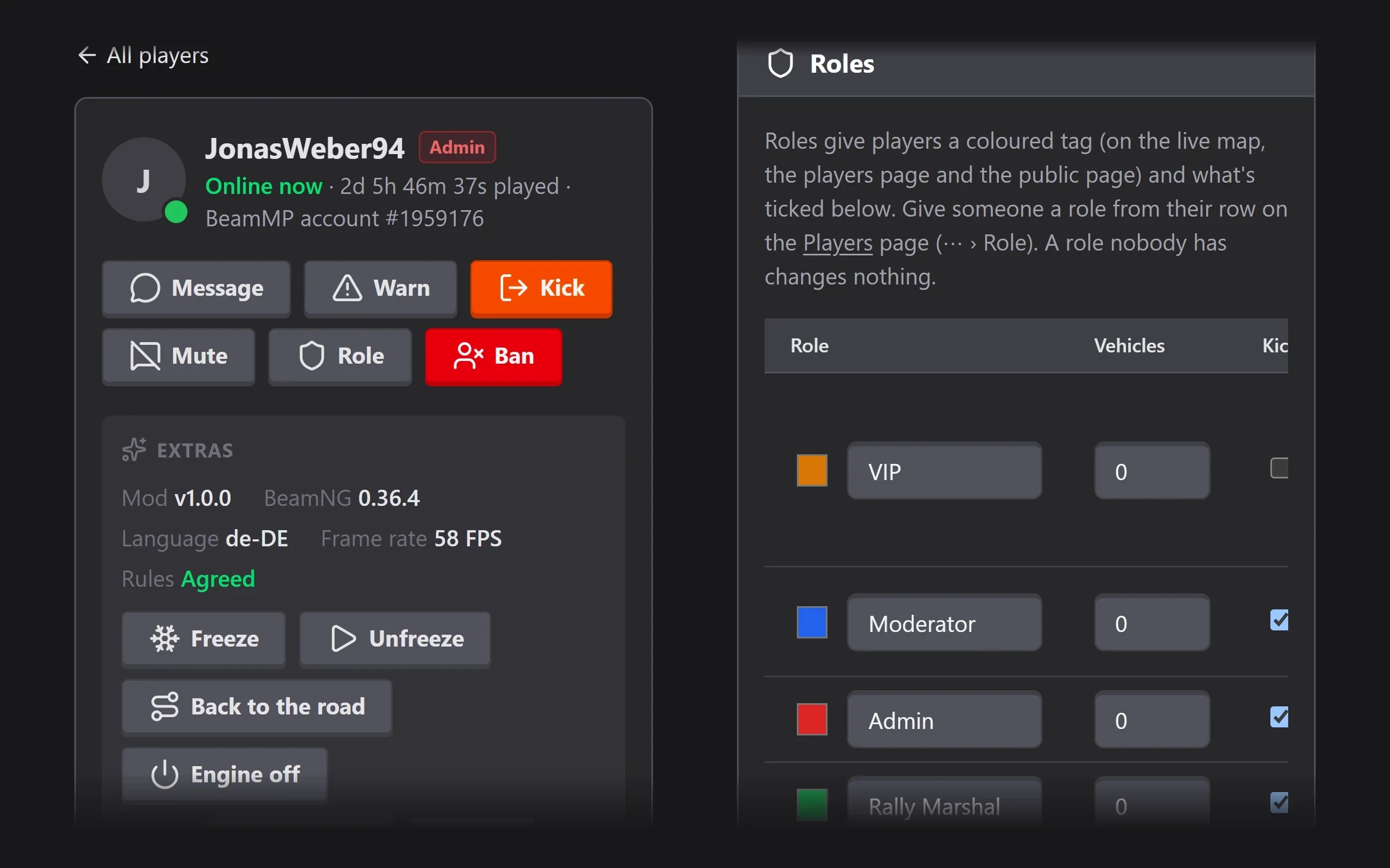This screenshot has width=1390, height=868.
Task: Kick the player with the orange Kick button
Action: [x=541, y=288]
